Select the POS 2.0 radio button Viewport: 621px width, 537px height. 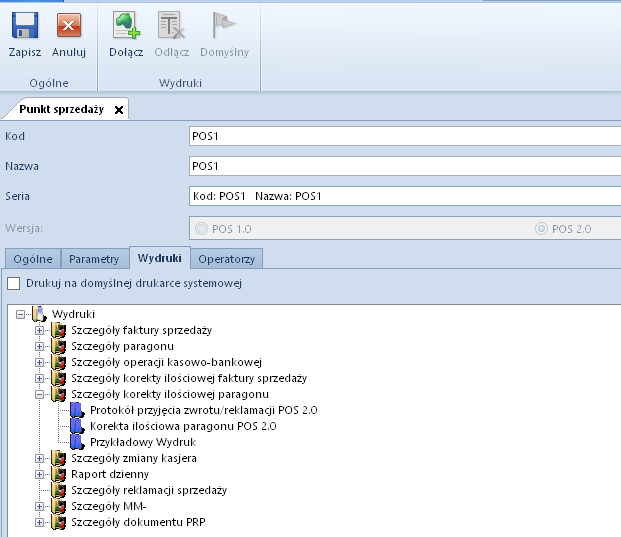(541, 229)
